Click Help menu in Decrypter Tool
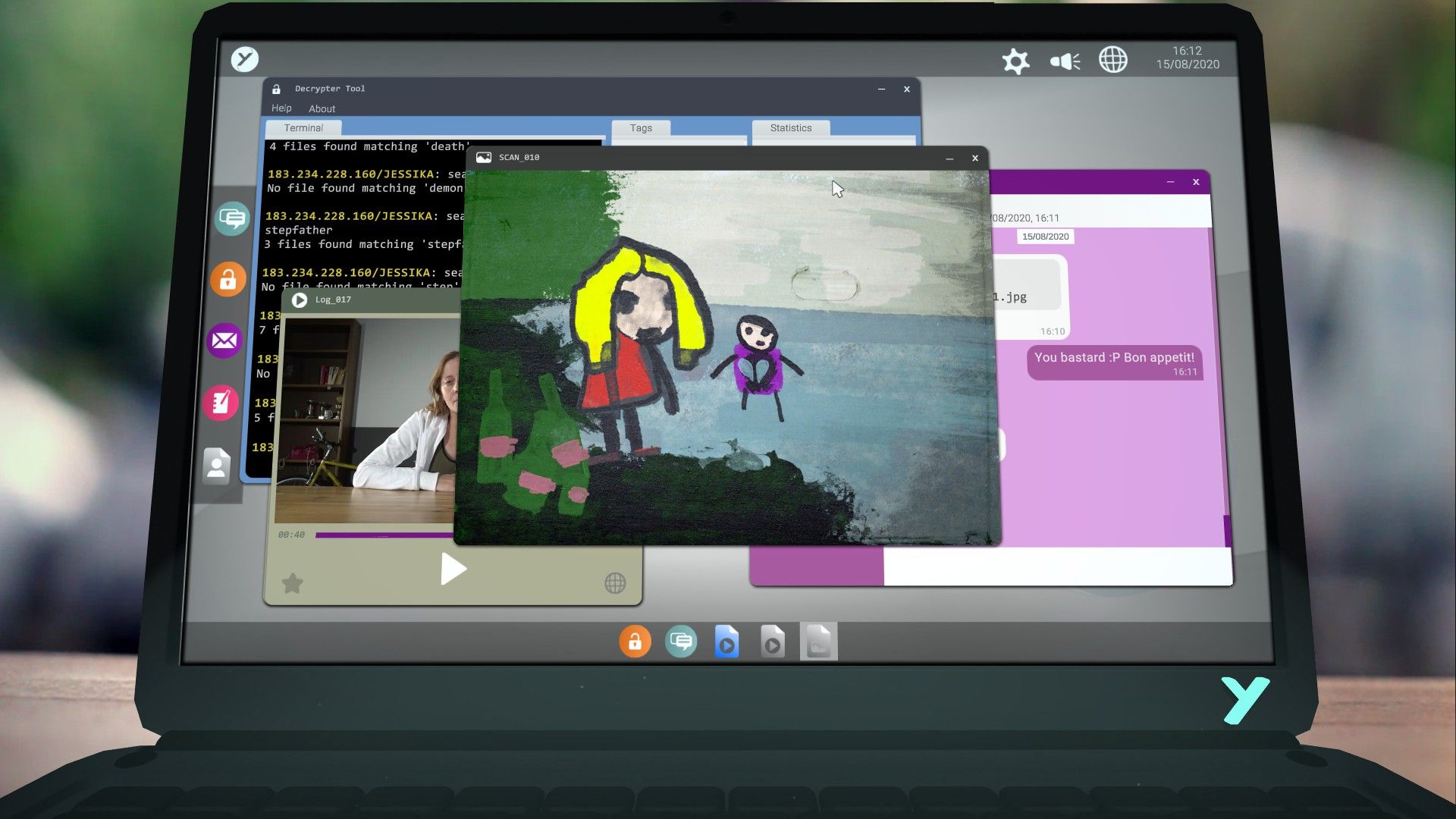This screenshot has width=1456, height=819. [281, 108]
